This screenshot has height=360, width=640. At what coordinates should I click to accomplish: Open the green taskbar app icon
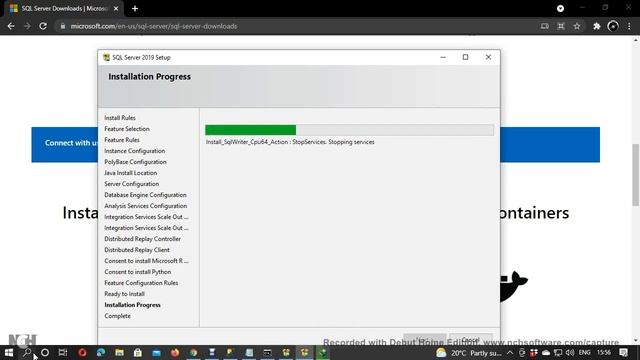click(323, 352)
